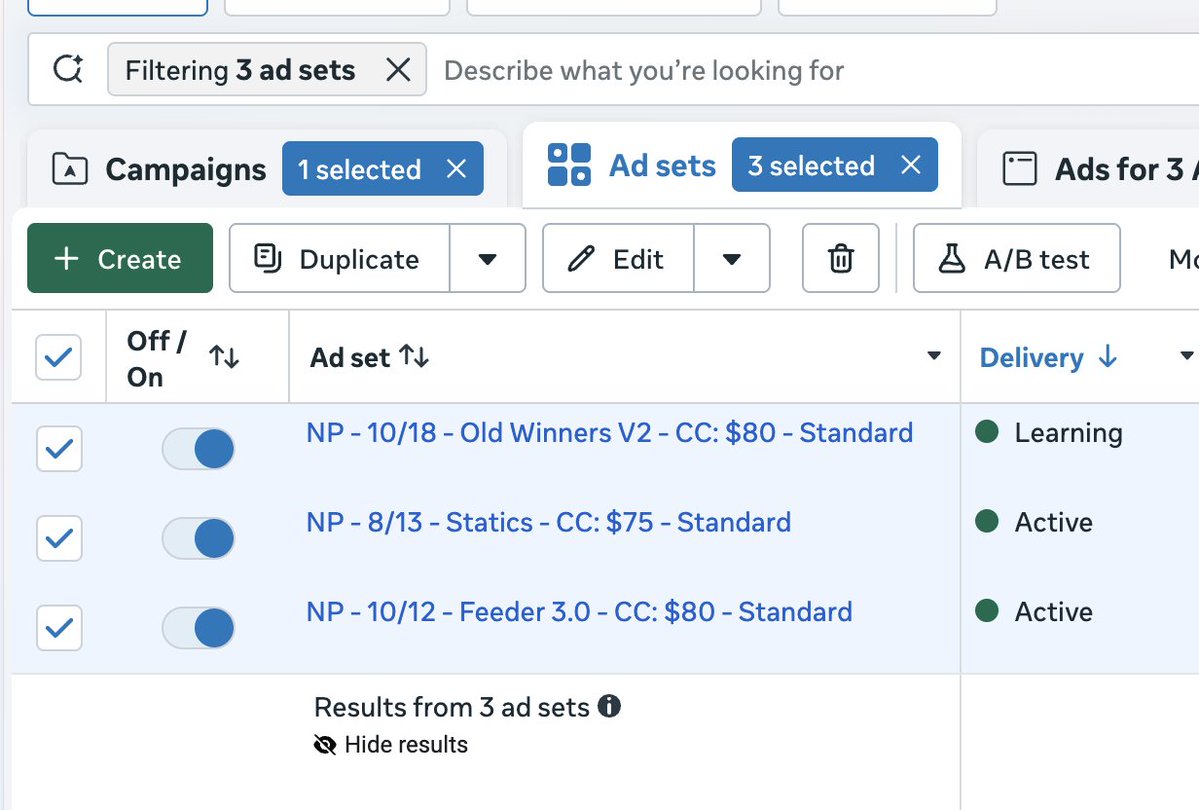
Task: Click Hide results
Action: pos(391,744)
